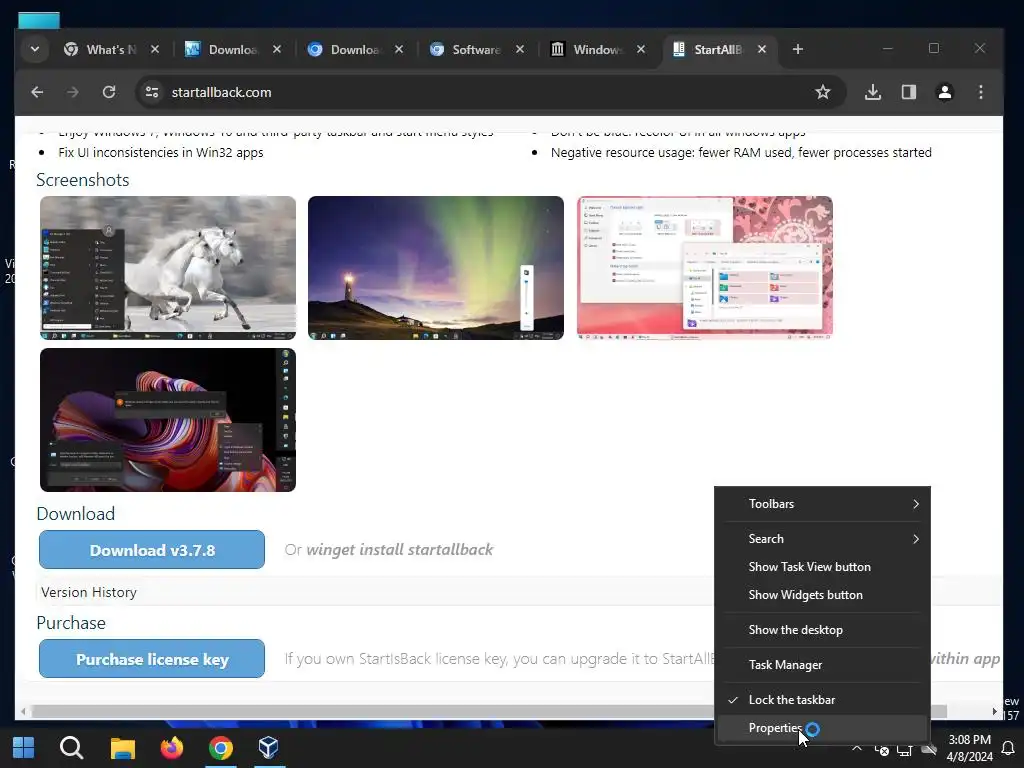Screen dimensions: 1024x768
Task: Open Toolbars submenu in context menu
Action: (823, 504)
